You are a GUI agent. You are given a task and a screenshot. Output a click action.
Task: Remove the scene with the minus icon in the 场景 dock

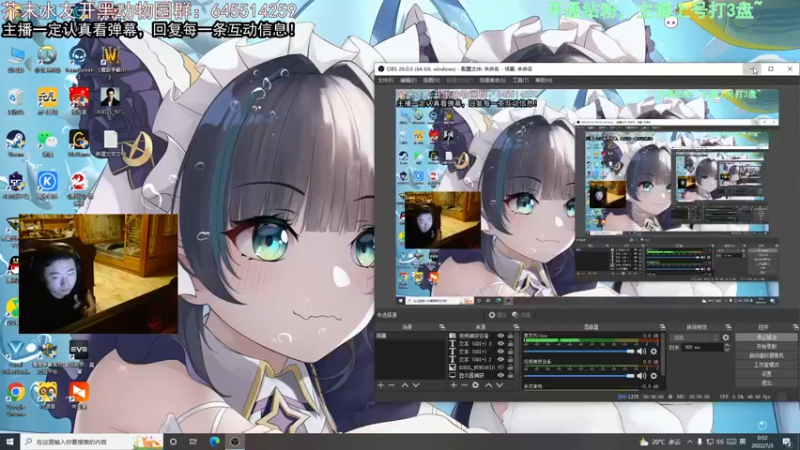pos(392,385)
